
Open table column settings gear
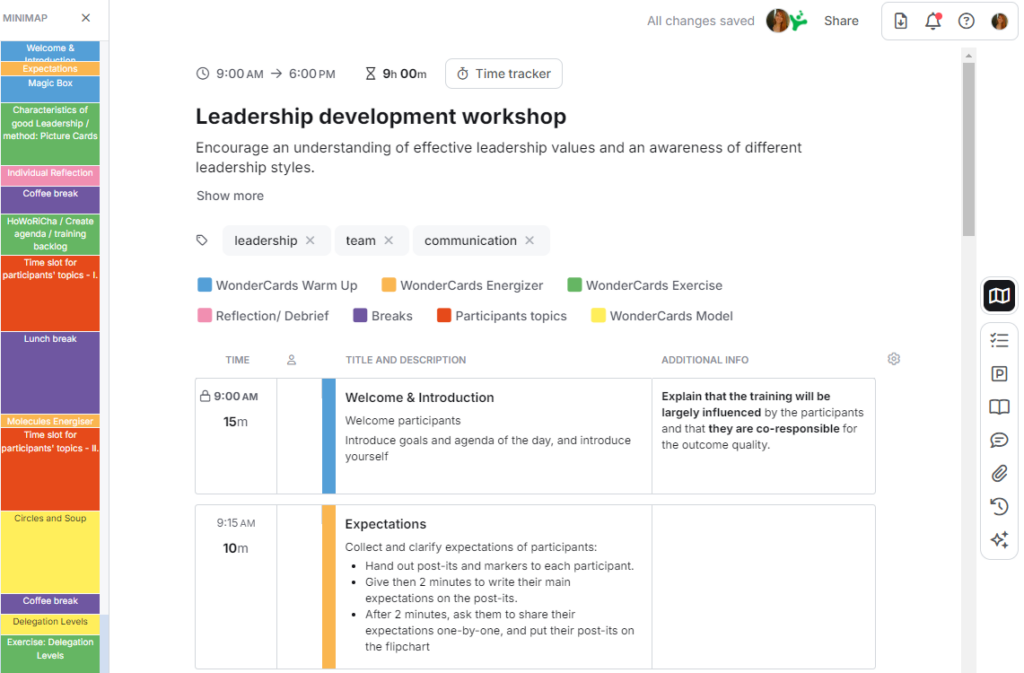(x=894, y=359)
